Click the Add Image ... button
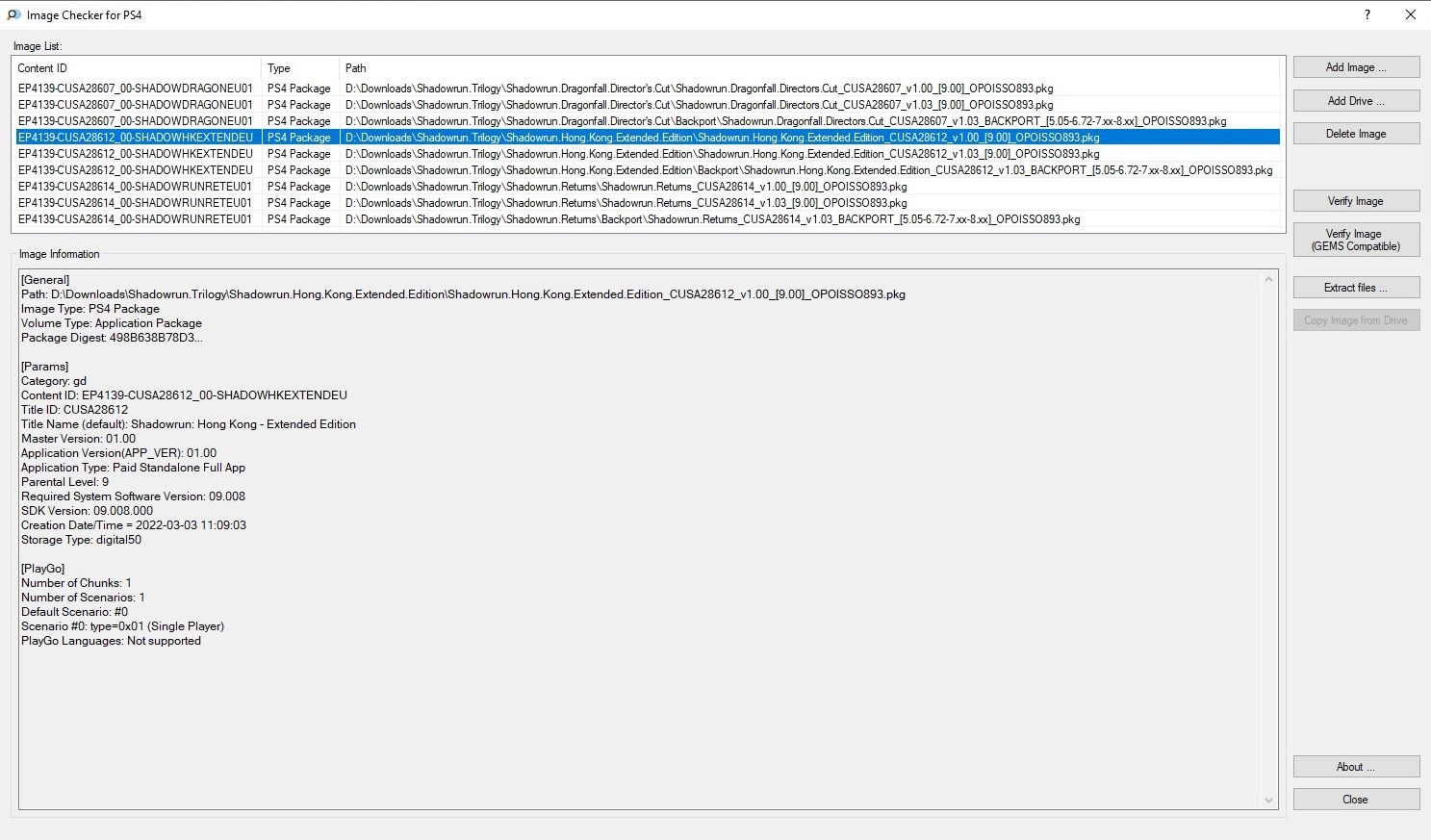1431x840 pixels. pos(1356,67)
